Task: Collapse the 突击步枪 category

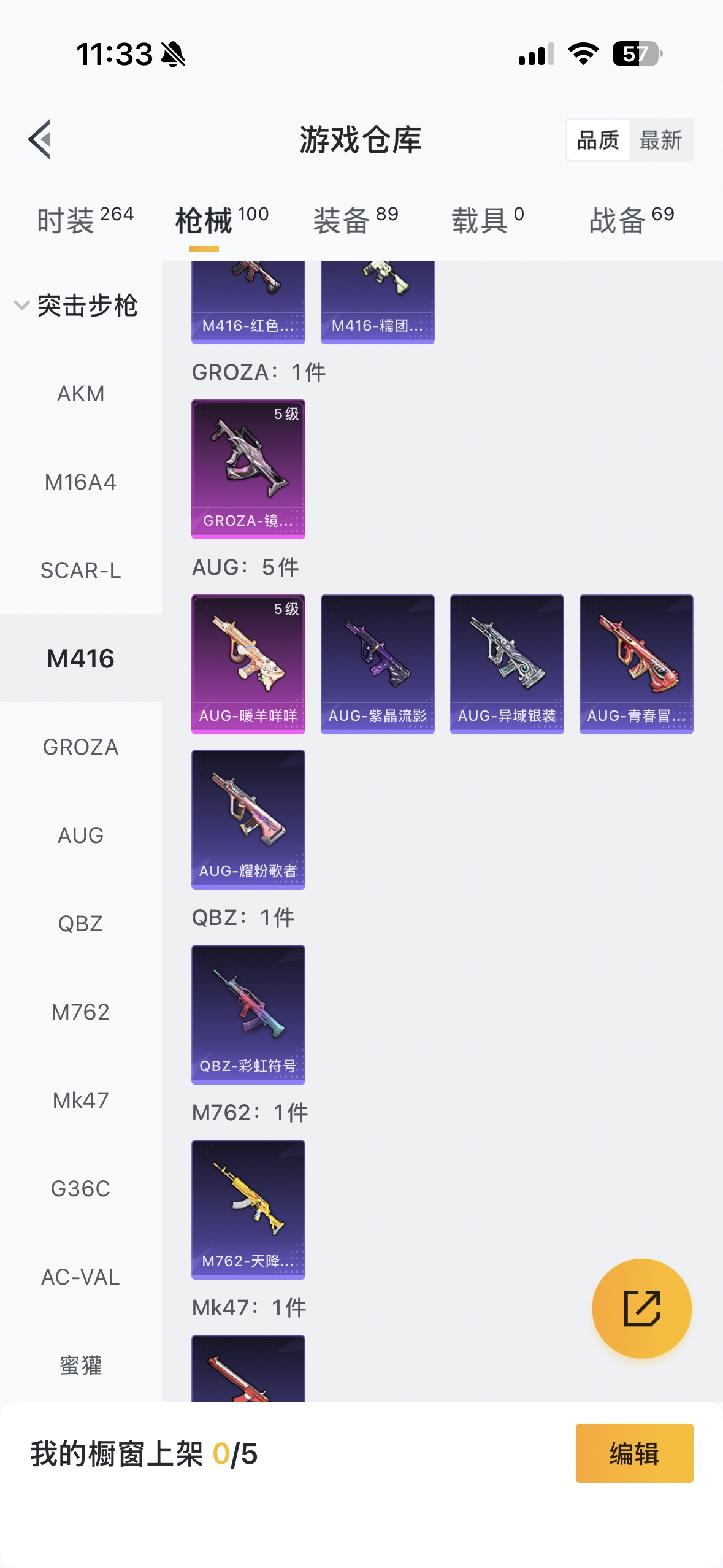Action: pos(77,306)
